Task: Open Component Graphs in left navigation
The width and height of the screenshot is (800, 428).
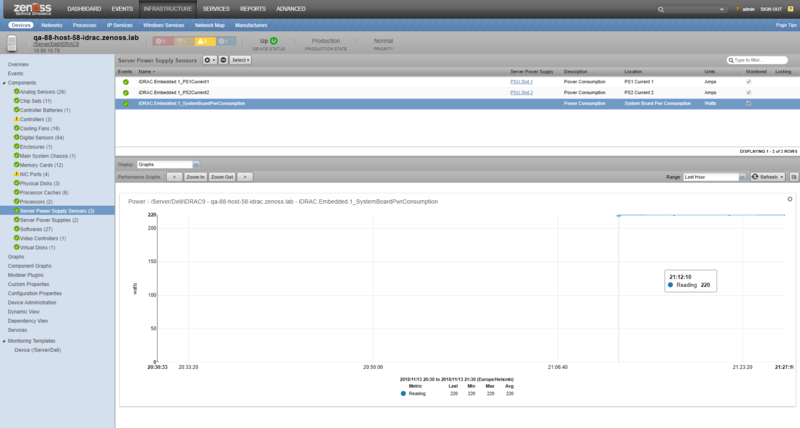Action: pyautogui.click(x=30, y=266)
